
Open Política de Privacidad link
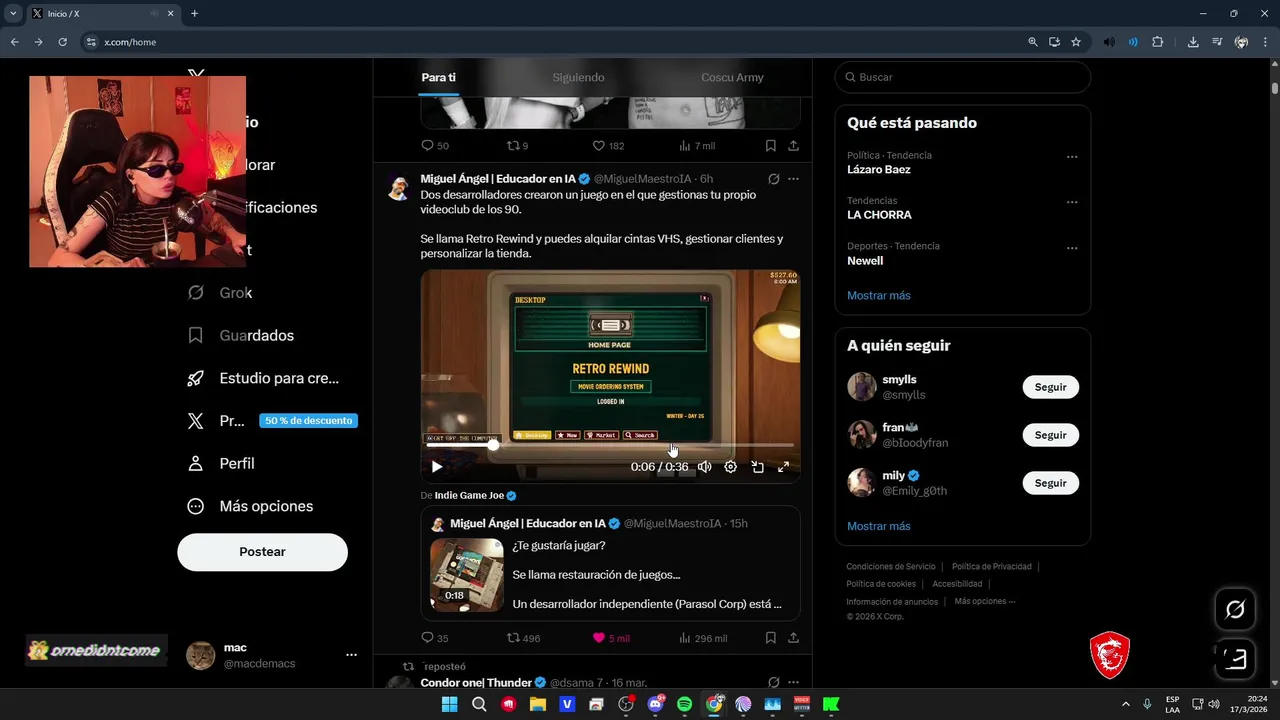point(991,566)
